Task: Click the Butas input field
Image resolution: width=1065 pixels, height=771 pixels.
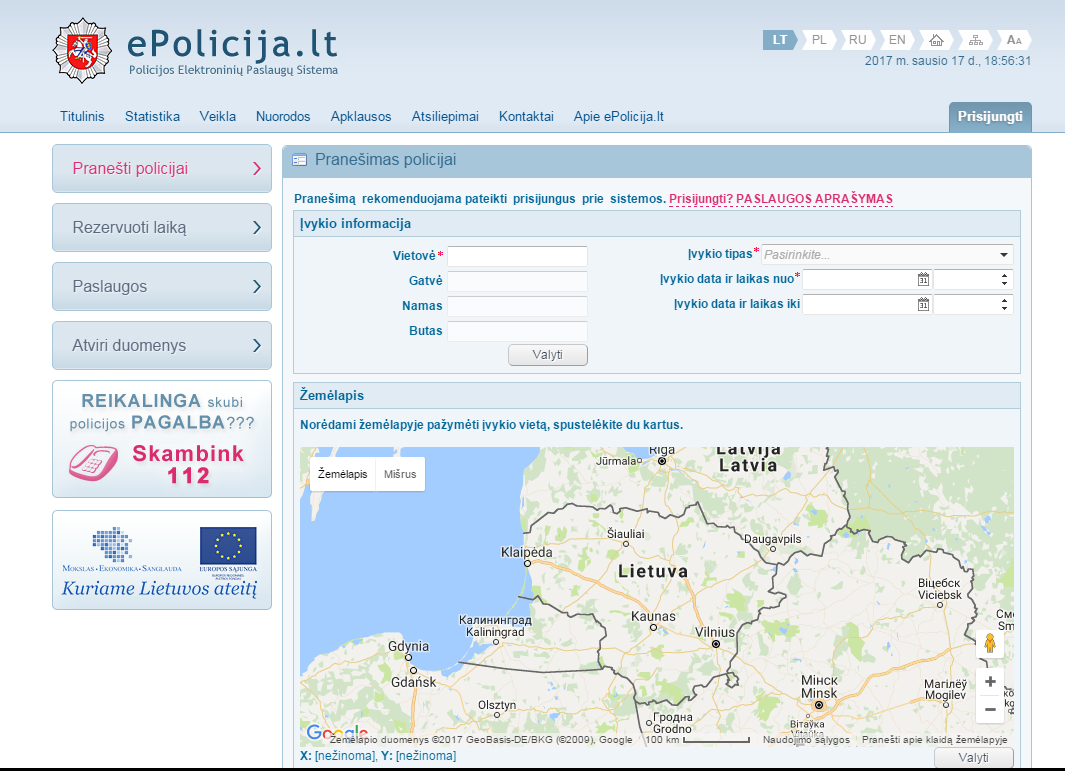Action: tap(517, 331)
